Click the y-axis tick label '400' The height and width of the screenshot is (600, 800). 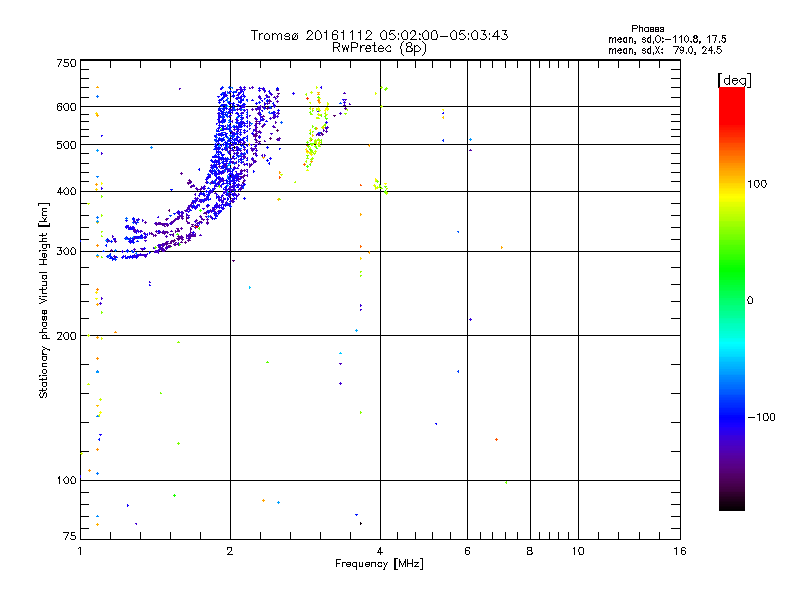pos(66,192)
